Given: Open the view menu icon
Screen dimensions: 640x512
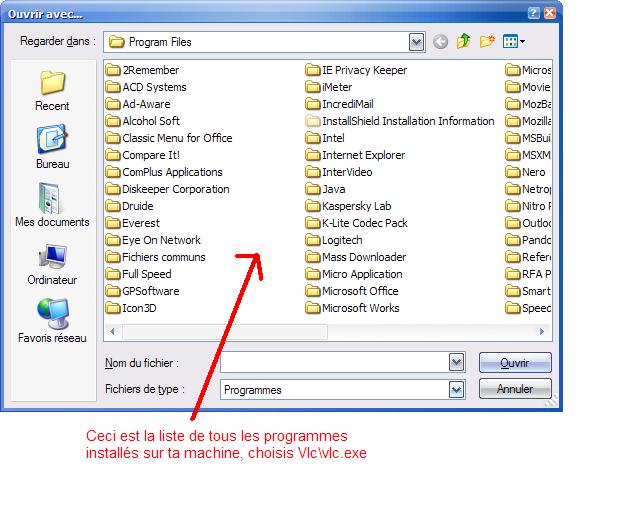Looking at the screenshot, I should pos(514,42).
